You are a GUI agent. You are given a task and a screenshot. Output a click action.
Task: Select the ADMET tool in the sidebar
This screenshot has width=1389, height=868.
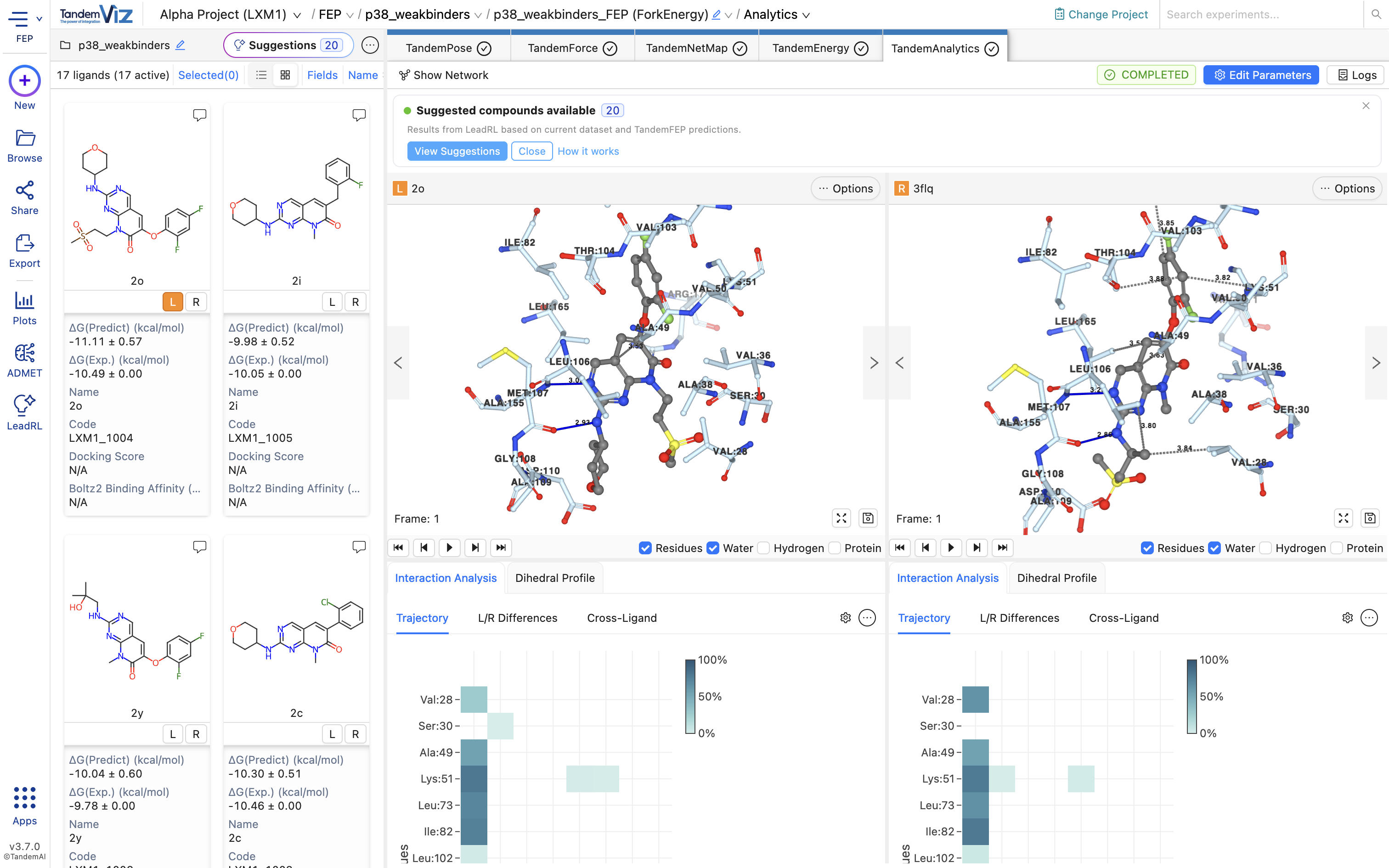[x=24, y=359]
